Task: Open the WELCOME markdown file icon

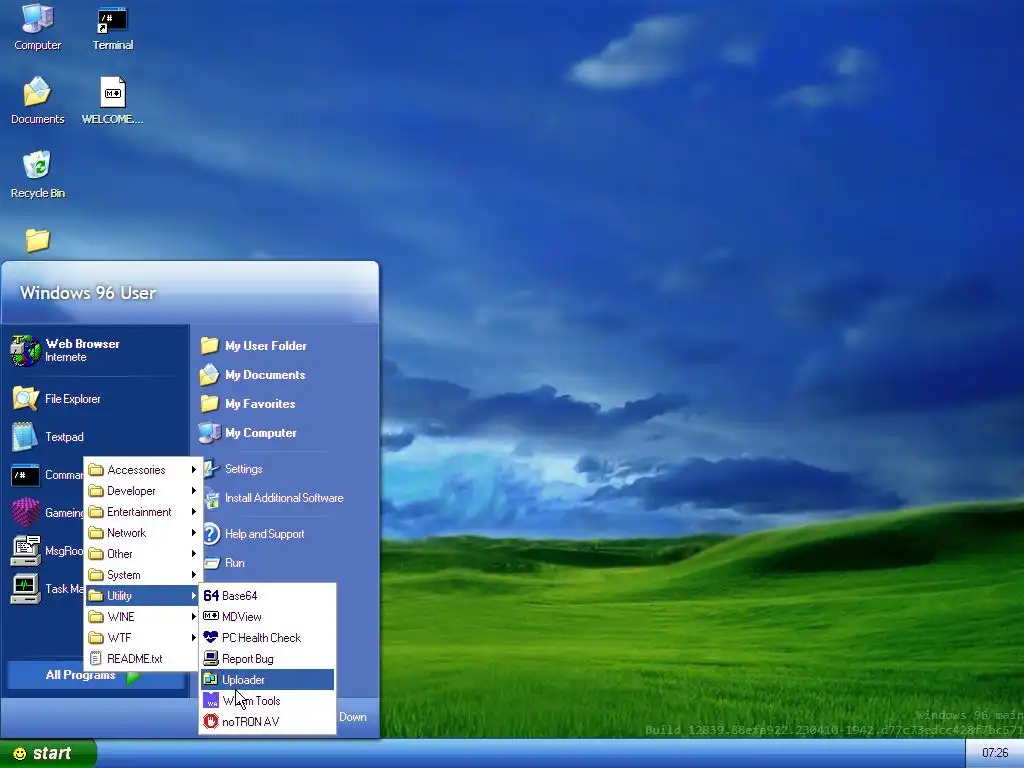Action: (x=112, y=101)
